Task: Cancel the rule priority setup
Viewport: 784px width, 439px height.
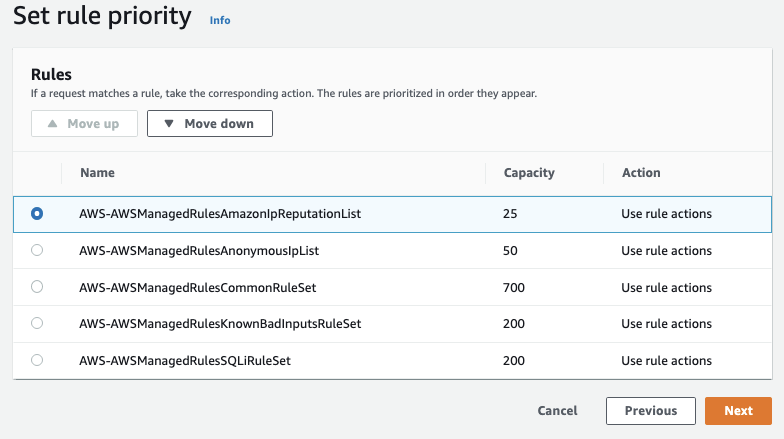Action: (x=557, y=411)
